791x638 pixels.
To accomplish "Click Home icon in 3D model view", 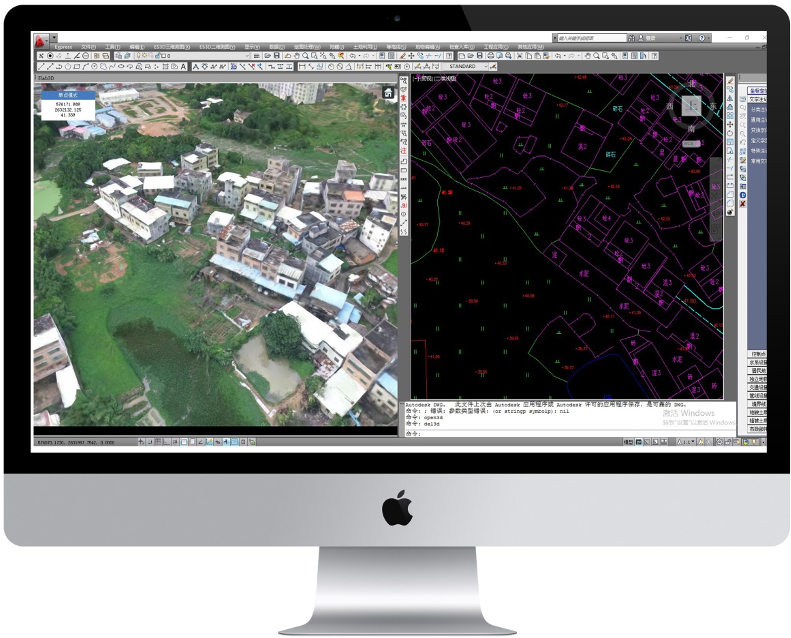I will [388, 93].
